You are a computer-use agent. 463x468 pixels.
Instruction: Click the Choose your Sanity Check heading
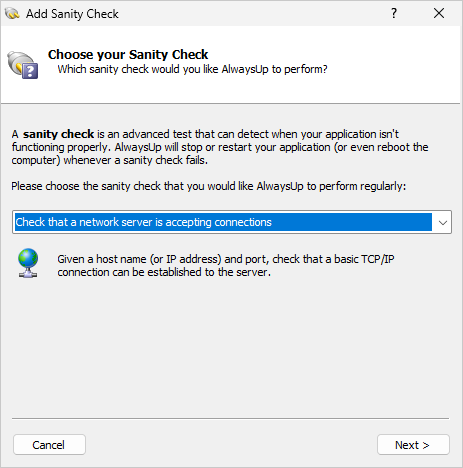[x=128, y=54]
